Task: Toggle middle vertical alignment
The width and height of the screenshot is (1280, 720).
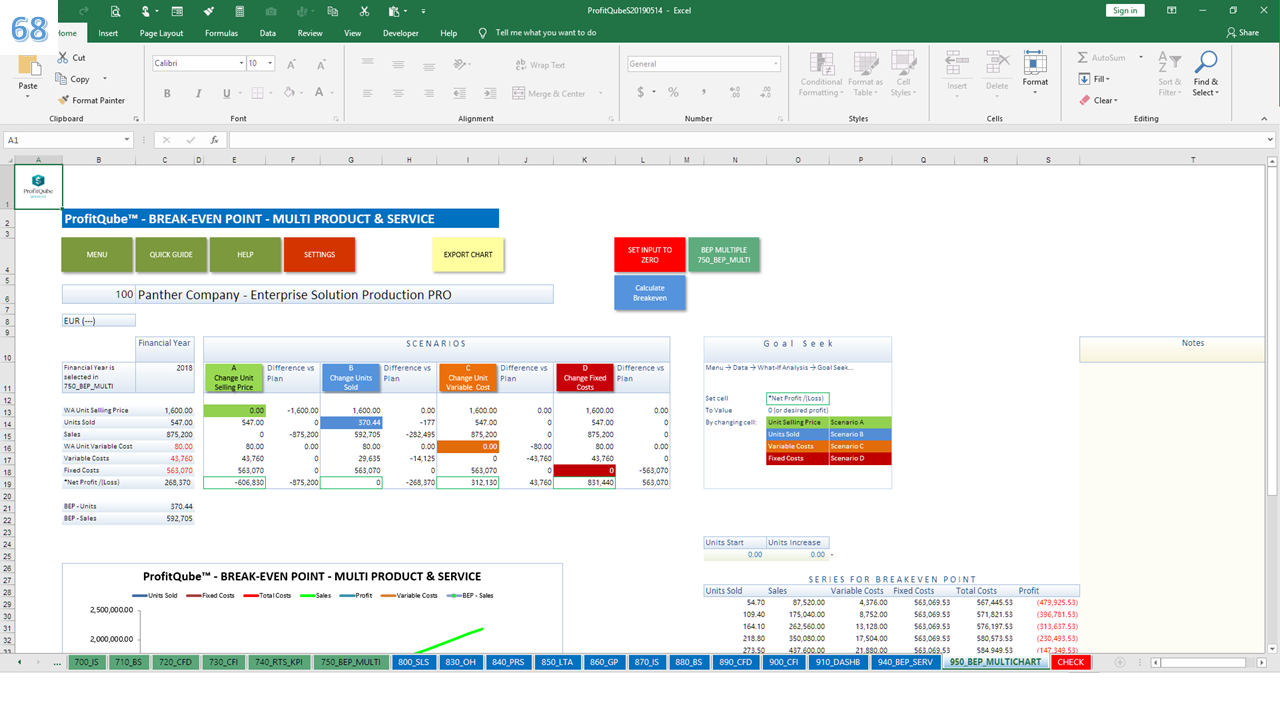Action: click(399, 65)
